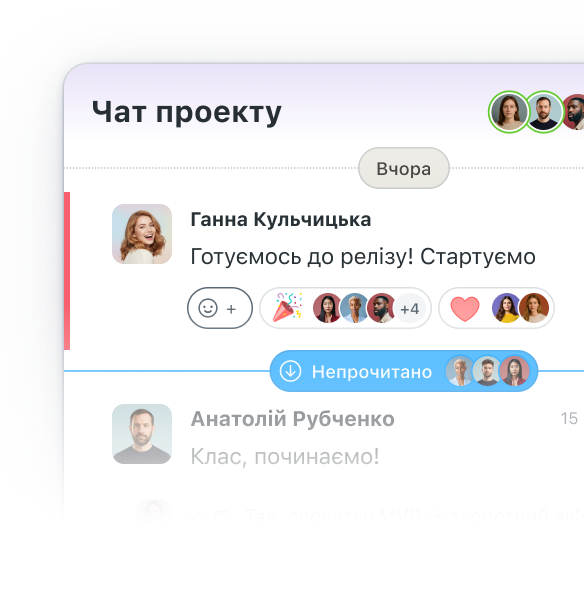This screenshot has height=600, width=584.
Task: Click the last avatar in heart reaction
Action: click(x=534, y=308)
